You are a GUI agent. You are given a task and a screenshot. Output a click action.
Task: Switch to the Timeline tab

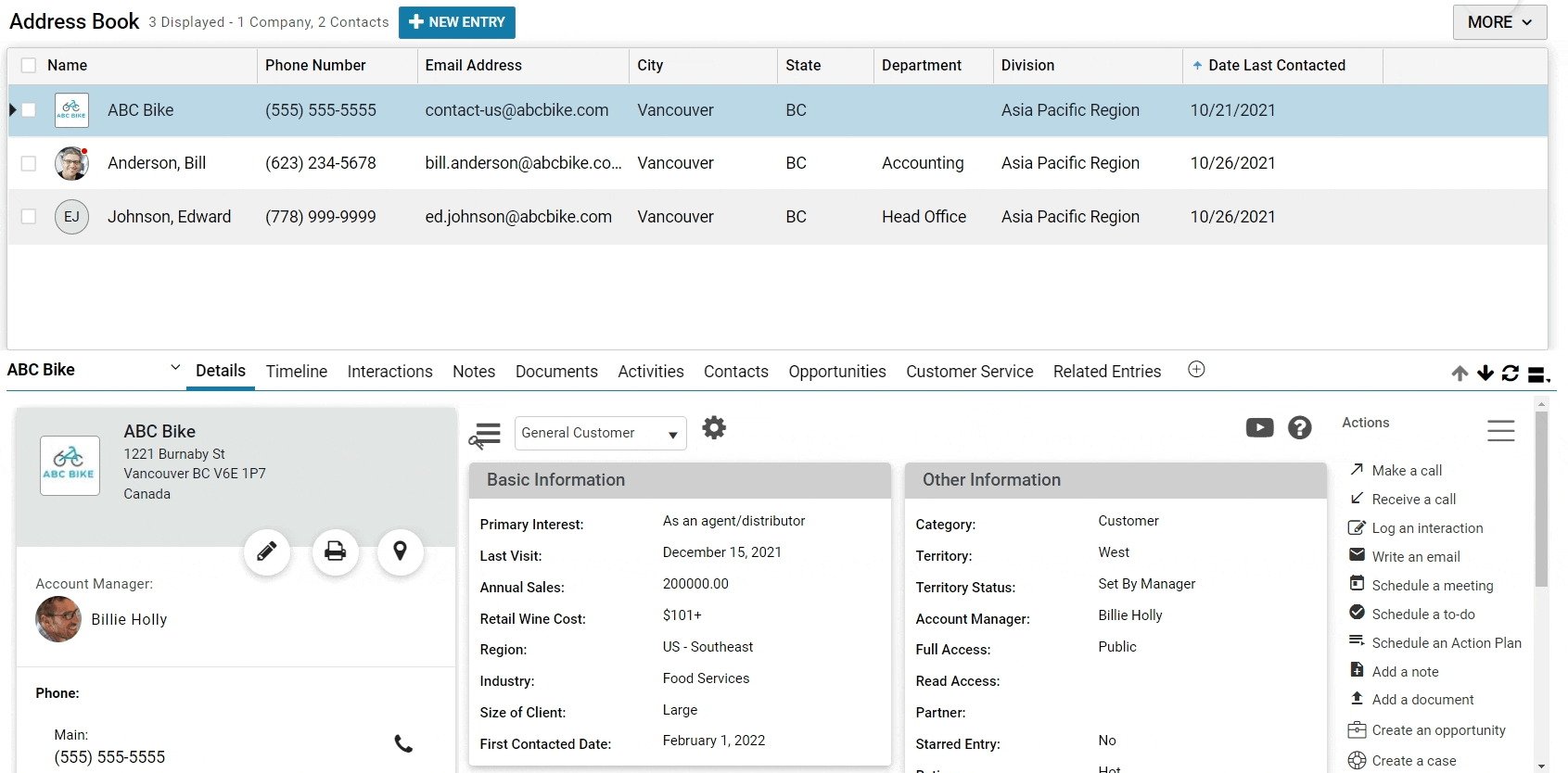tap(297, 372)
